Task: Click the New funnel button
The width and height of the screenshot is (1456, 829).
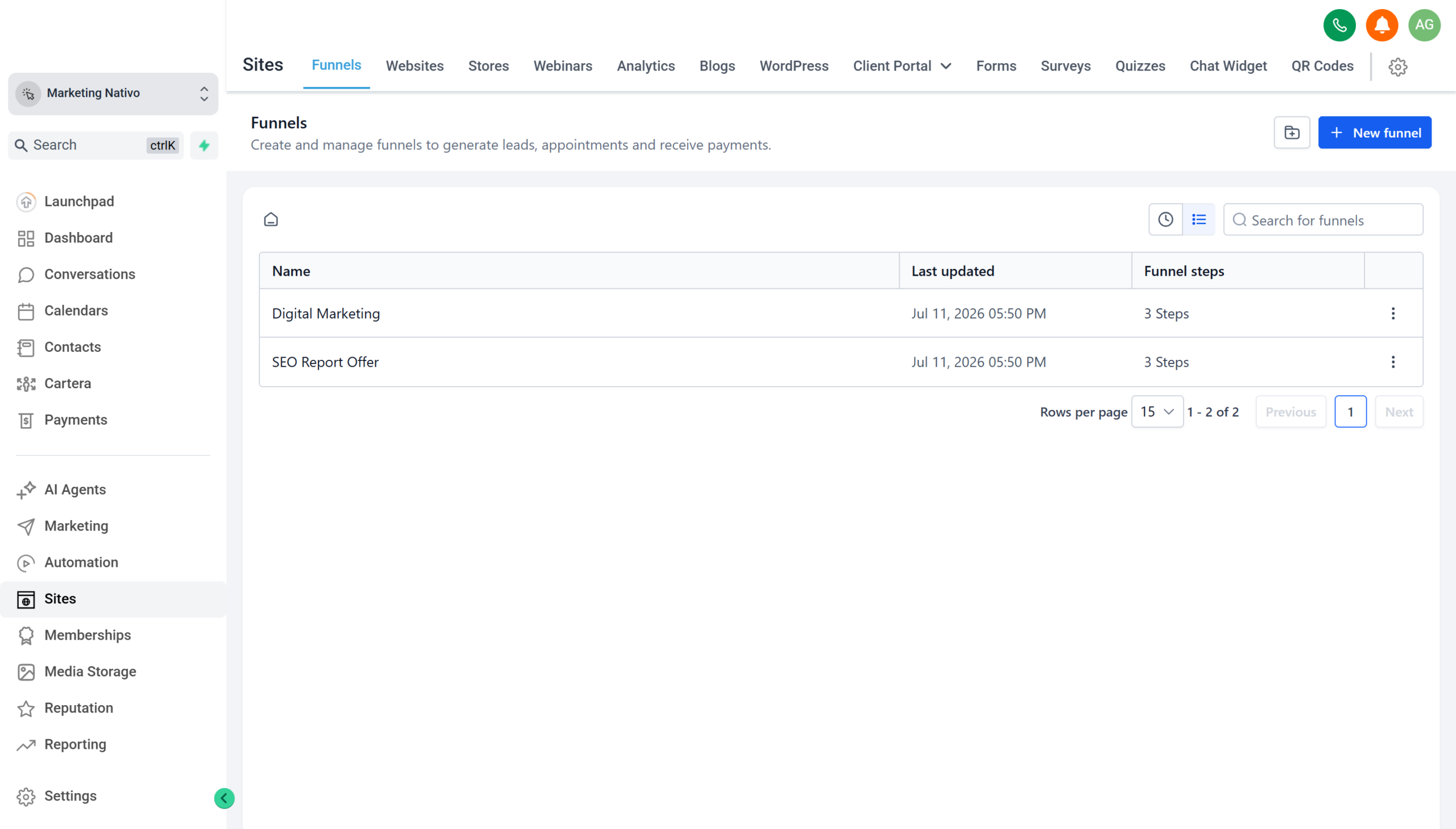Action: click(1375, 132)
